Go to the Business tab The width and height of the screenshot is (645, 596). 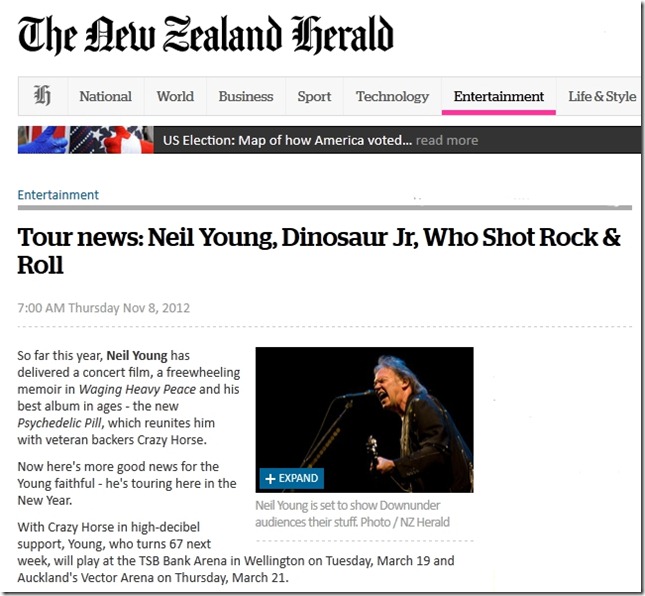(x=246, y=97)
